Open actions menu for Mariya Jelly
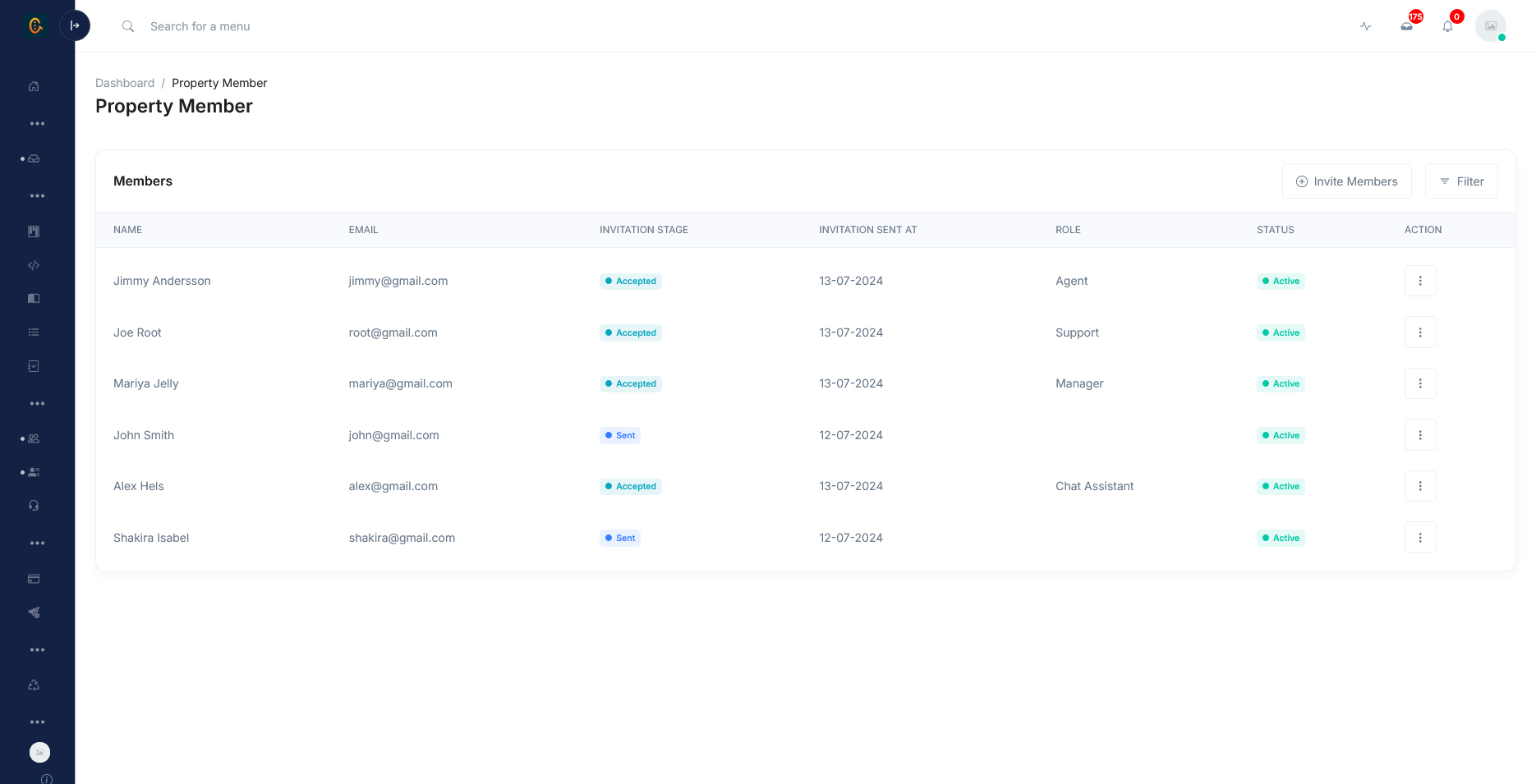The image size is (1536, 784). (1420, 383)
